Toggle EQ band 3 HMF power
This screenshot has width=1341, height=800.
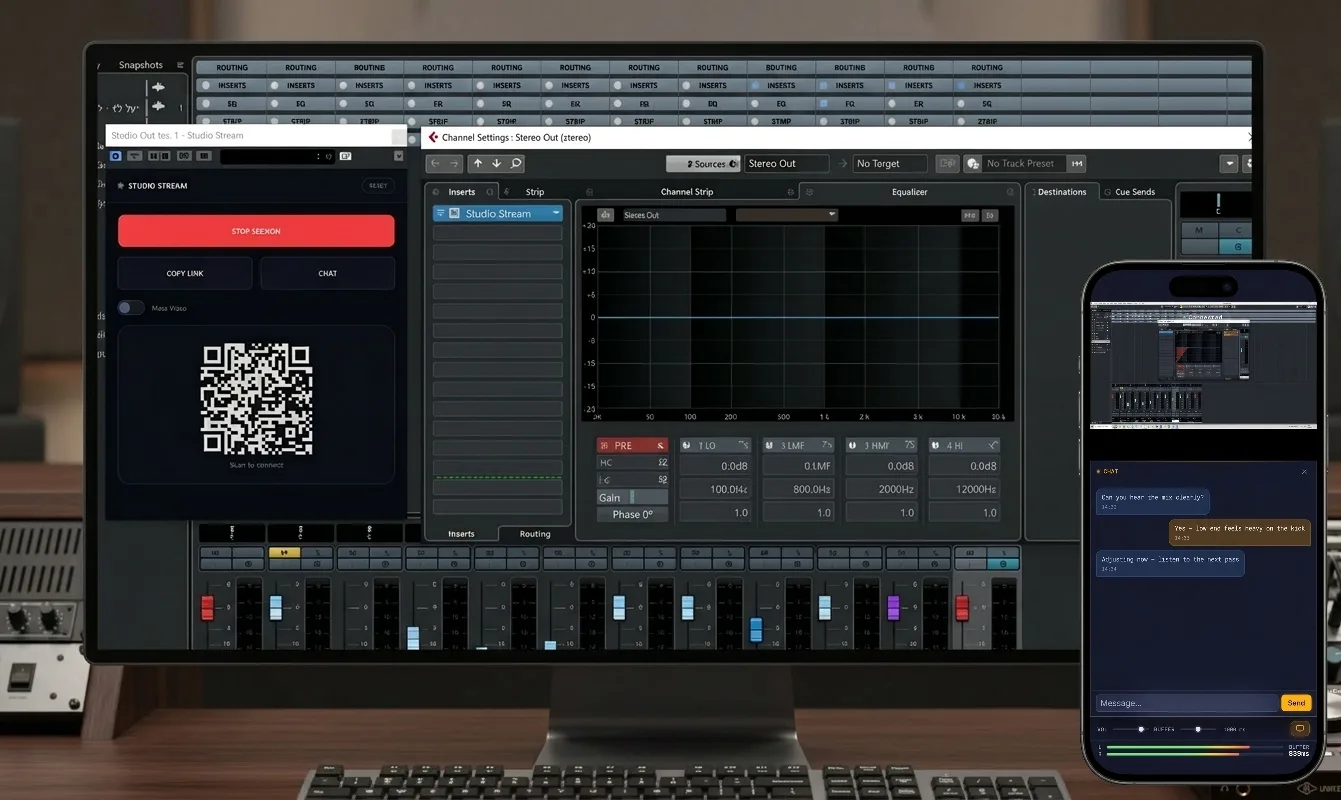click(853, 445)
